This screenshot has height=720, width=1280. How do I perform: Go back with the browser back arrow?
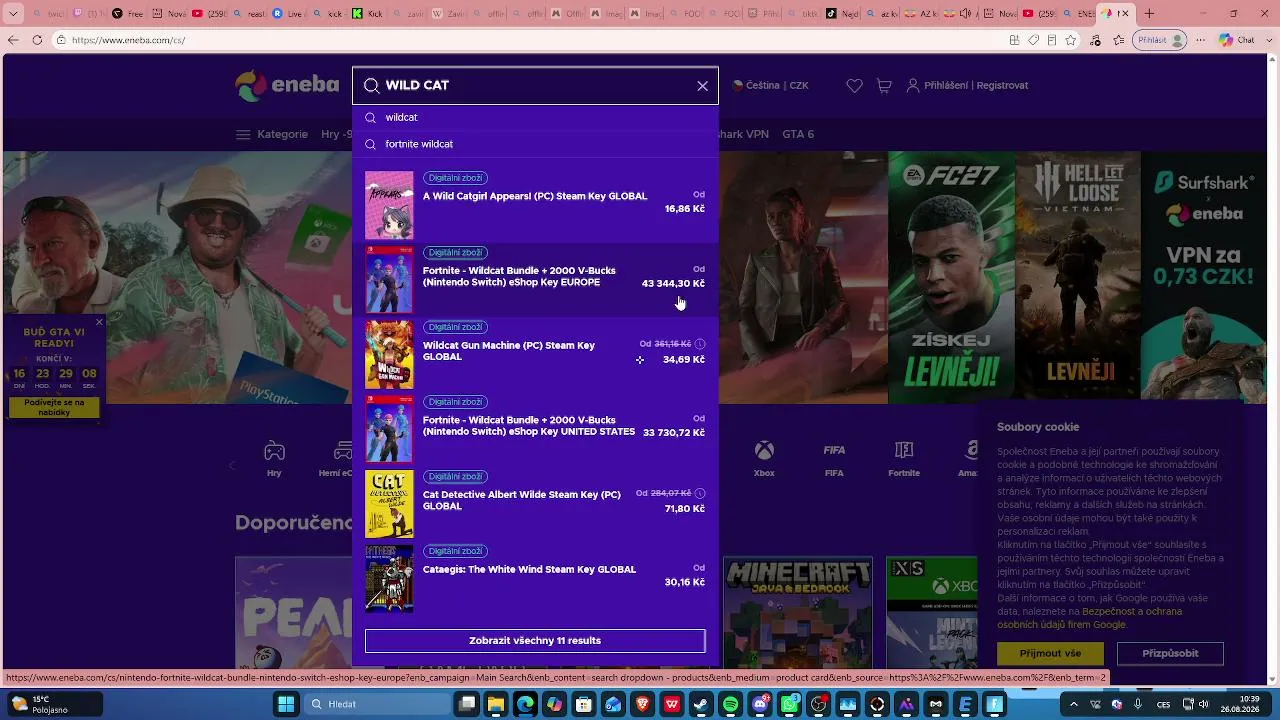point(13,40)
